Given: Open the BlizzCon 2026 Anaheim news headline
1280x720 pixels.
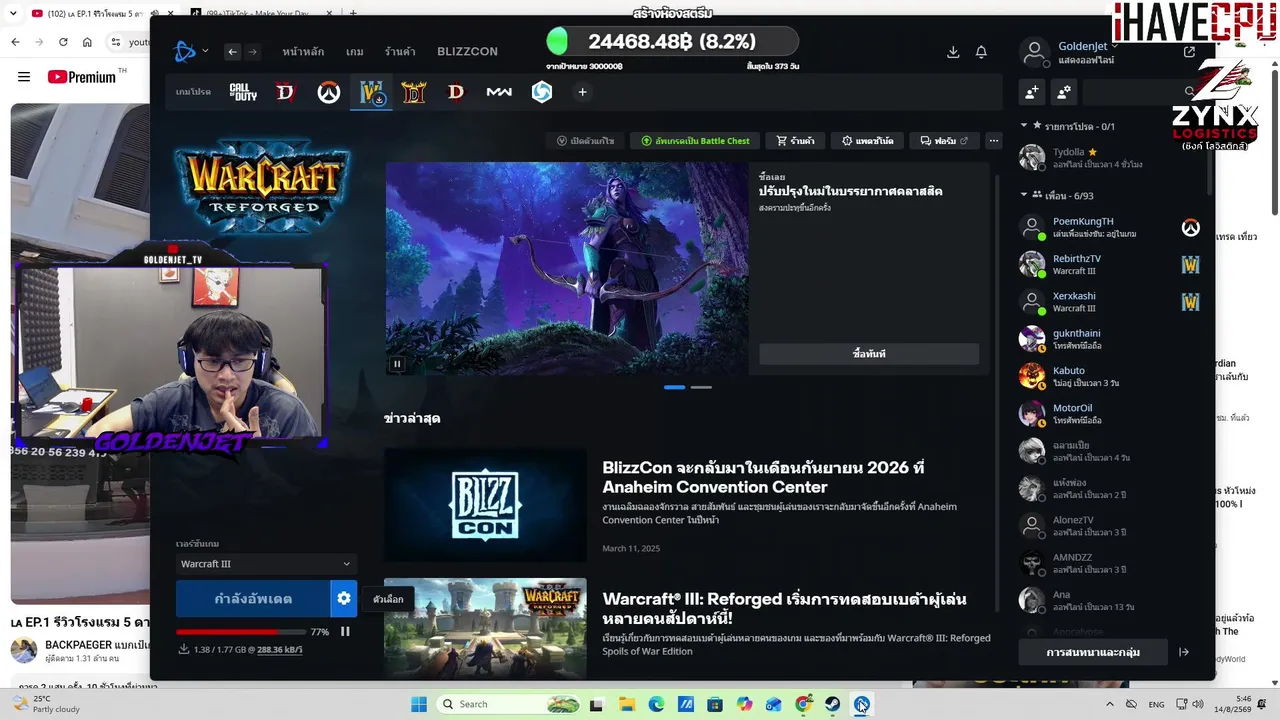Looking at the screenshot, I should coord(763,477).
